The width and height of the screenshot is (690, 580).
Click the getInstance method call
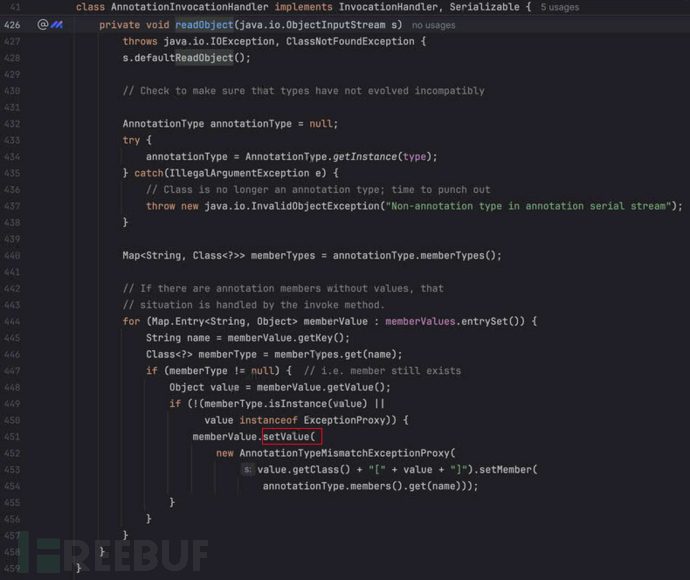click(x=365, y=157)
